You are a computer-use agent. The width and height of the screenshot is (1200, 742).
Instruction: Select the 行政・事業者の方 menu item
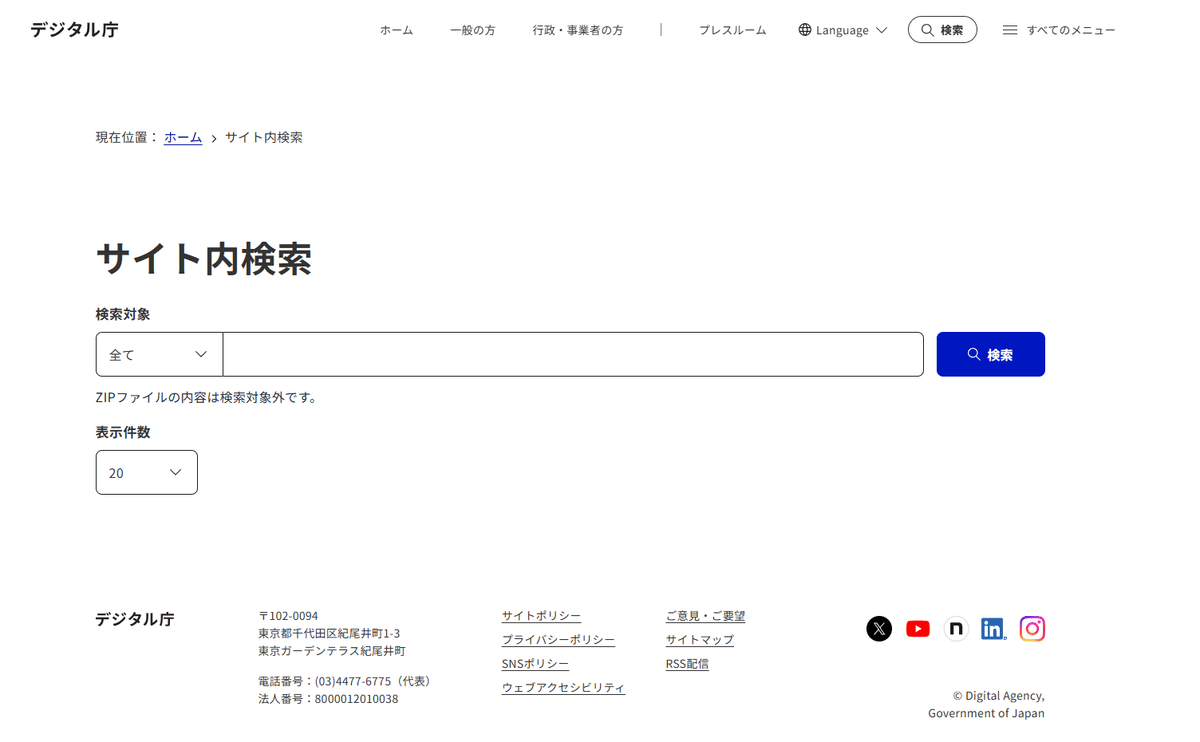click(x=578, y=30)
